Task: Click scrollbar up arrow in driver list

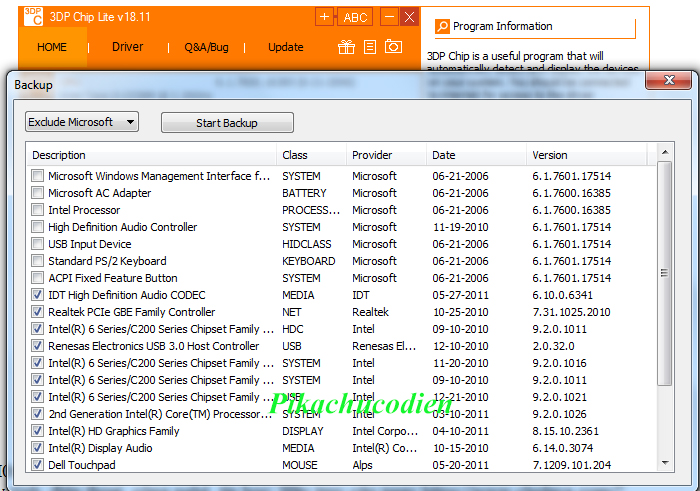Action: pyautogui.click(x=665, y=152)
